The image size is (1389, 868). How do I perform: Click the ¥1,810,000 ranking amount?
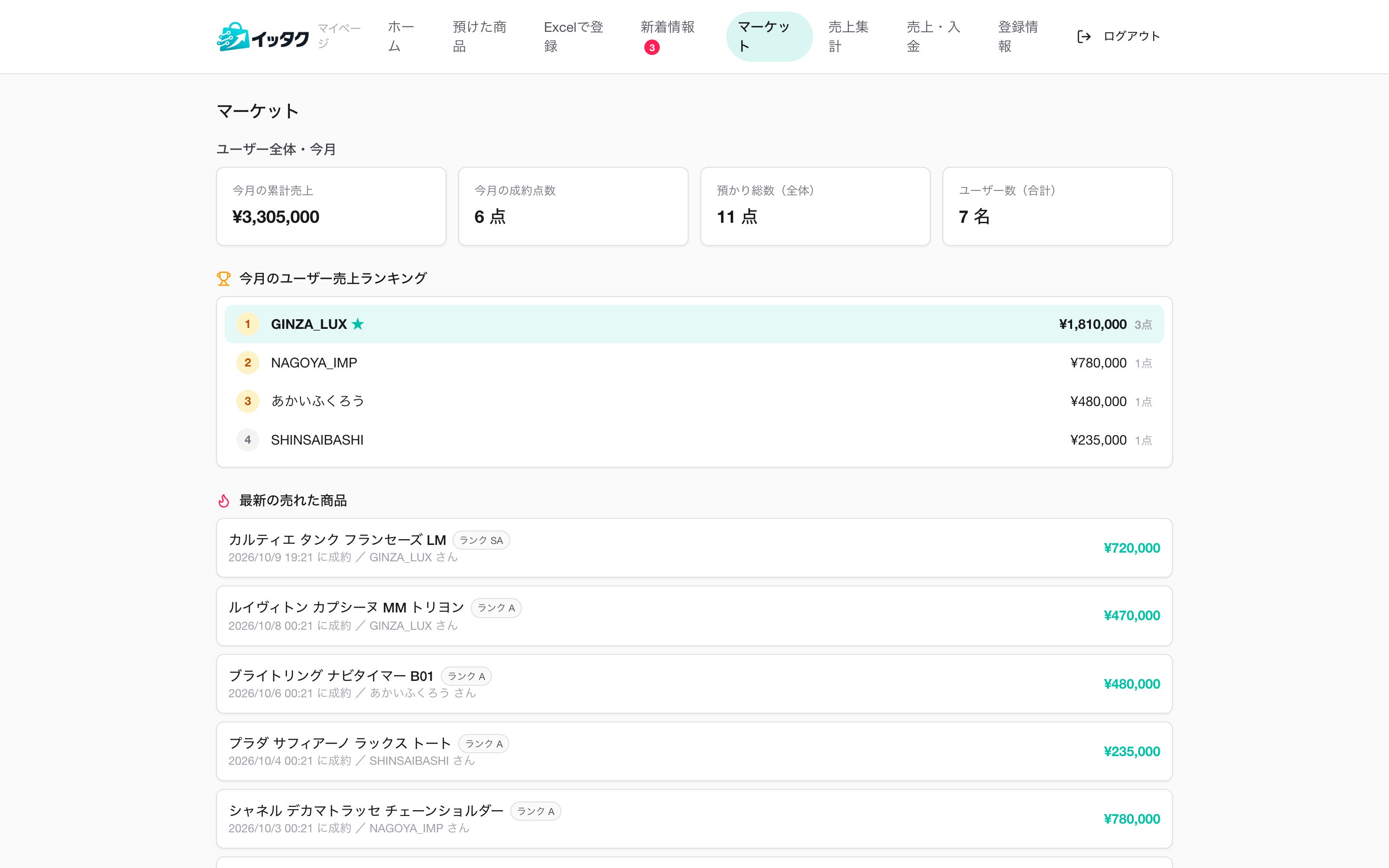(x=1092, y=325)
